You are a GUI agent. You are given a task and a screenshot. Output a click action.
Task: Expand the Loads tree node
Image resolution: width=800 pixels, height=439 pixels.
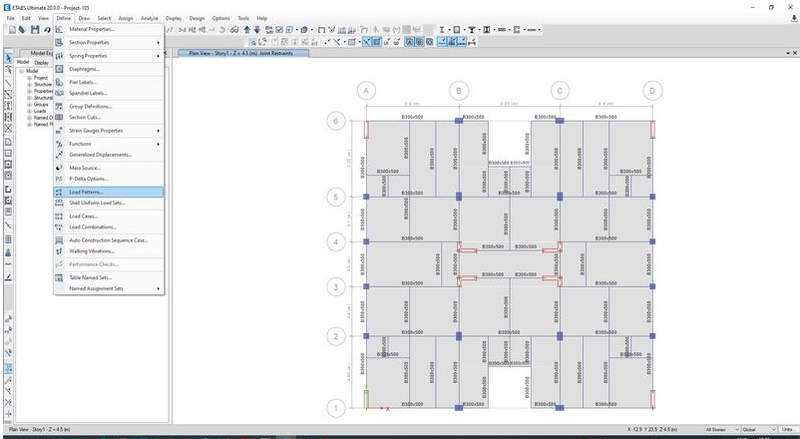(x=30, y=111)
